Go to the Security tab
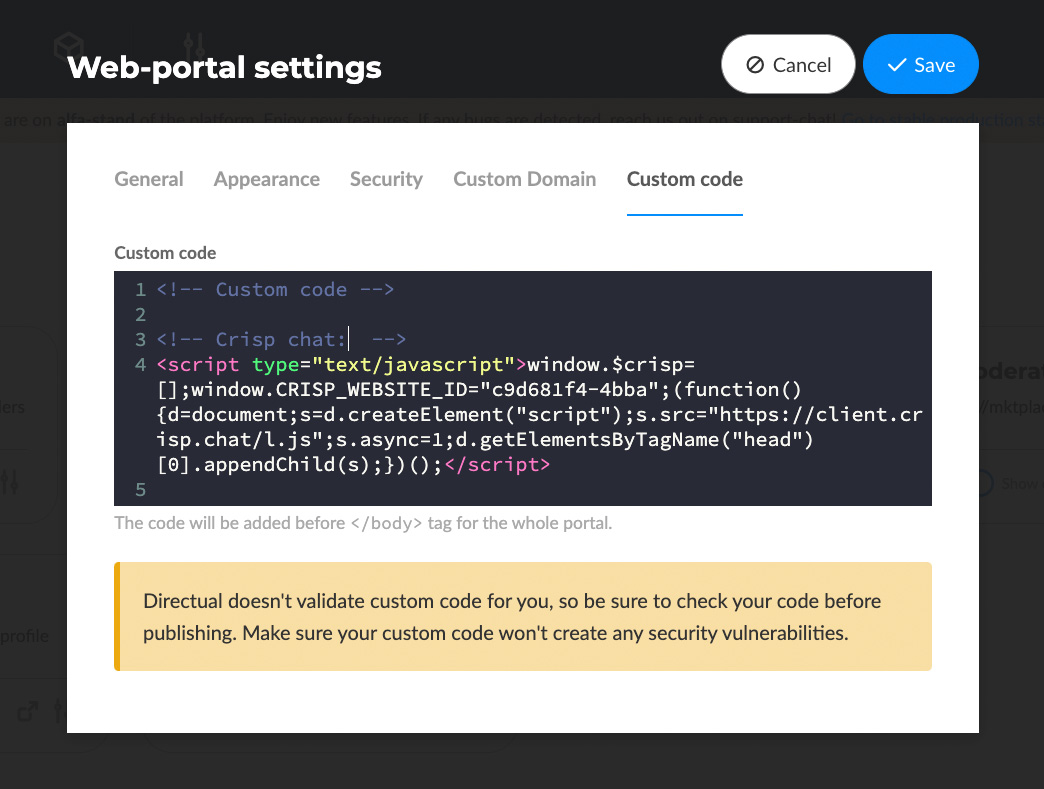 386,180
